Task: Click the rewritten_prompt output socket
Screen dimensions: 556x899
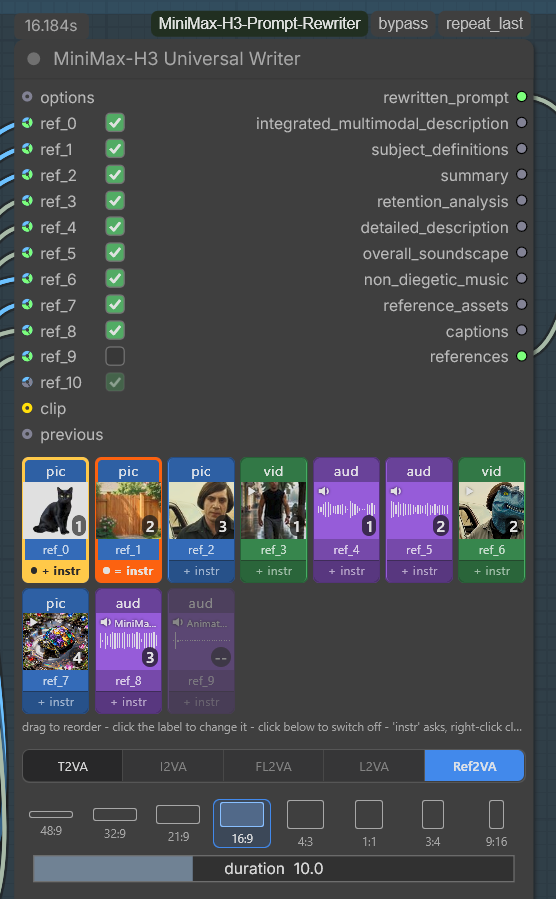Action: coord(522,97)
